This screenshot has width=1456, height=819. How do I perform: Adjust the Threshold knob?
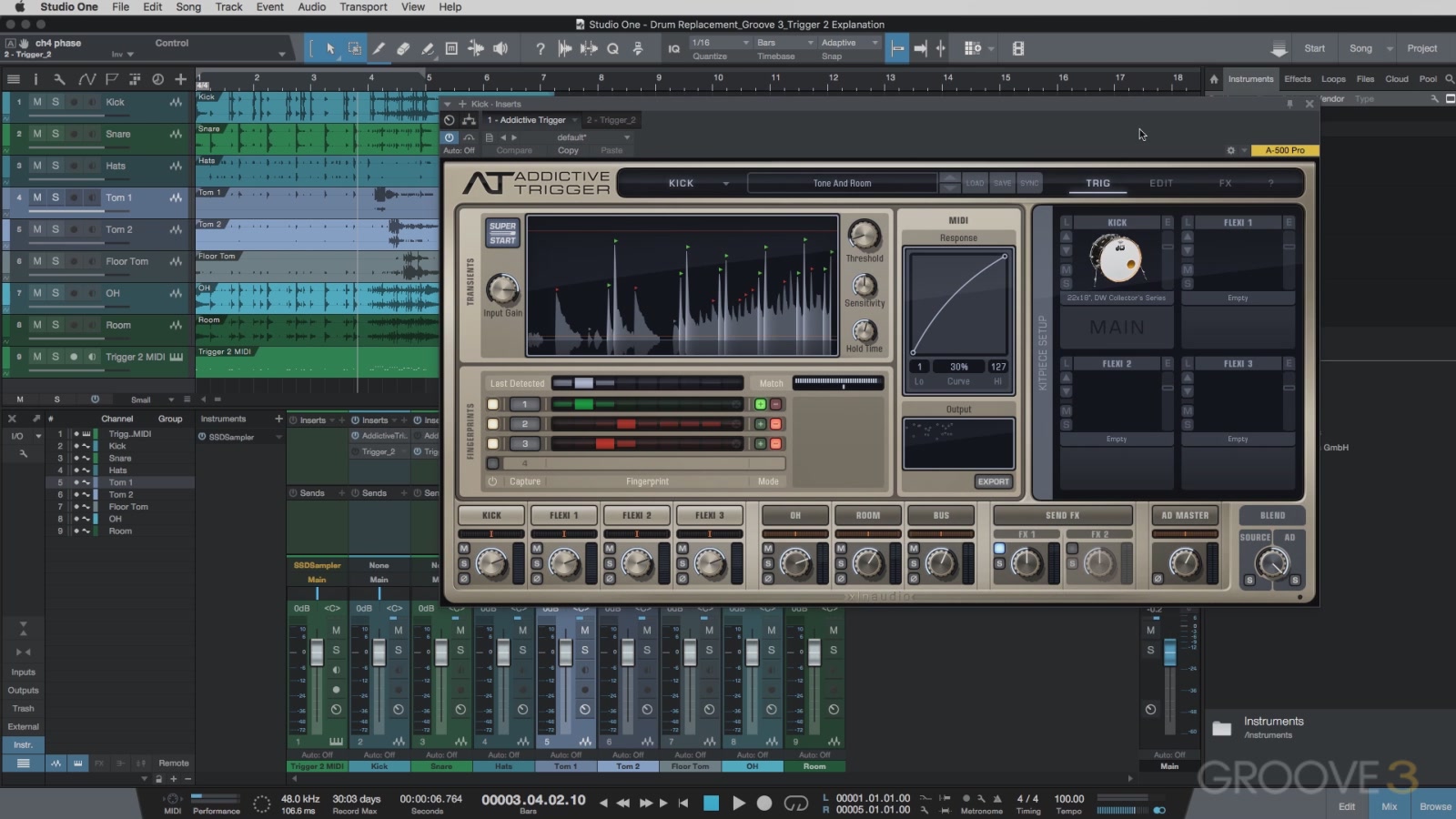(x=864, y=235)
